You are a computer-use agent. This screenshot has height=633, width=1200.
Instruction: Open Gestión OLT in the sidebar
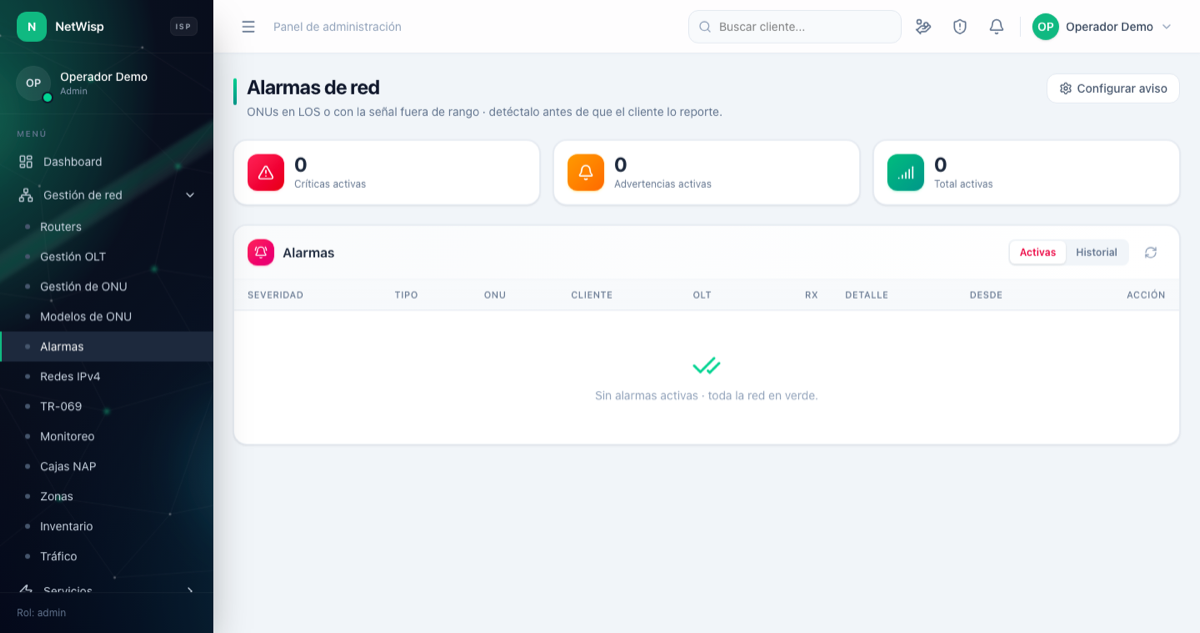(106, 257)
